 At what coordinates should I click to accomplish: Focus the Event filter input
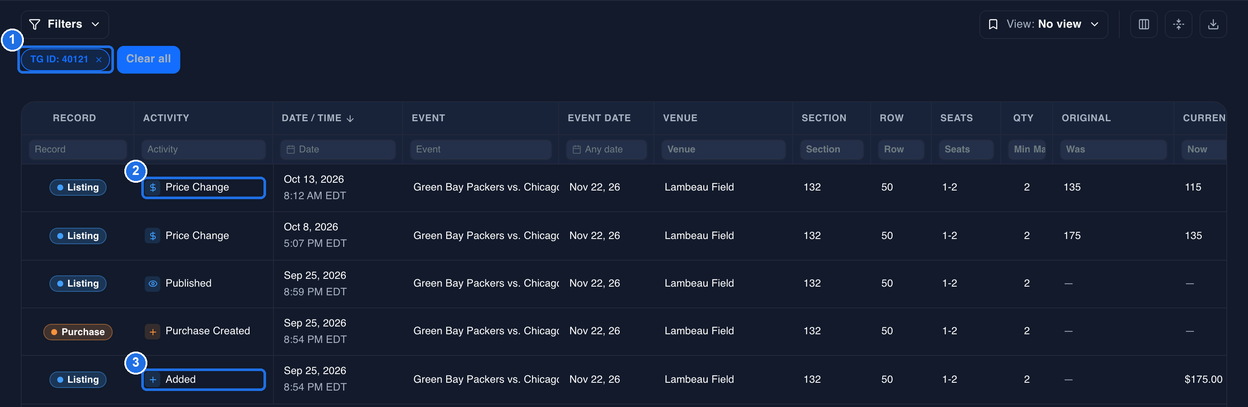(x=481, y=149)
